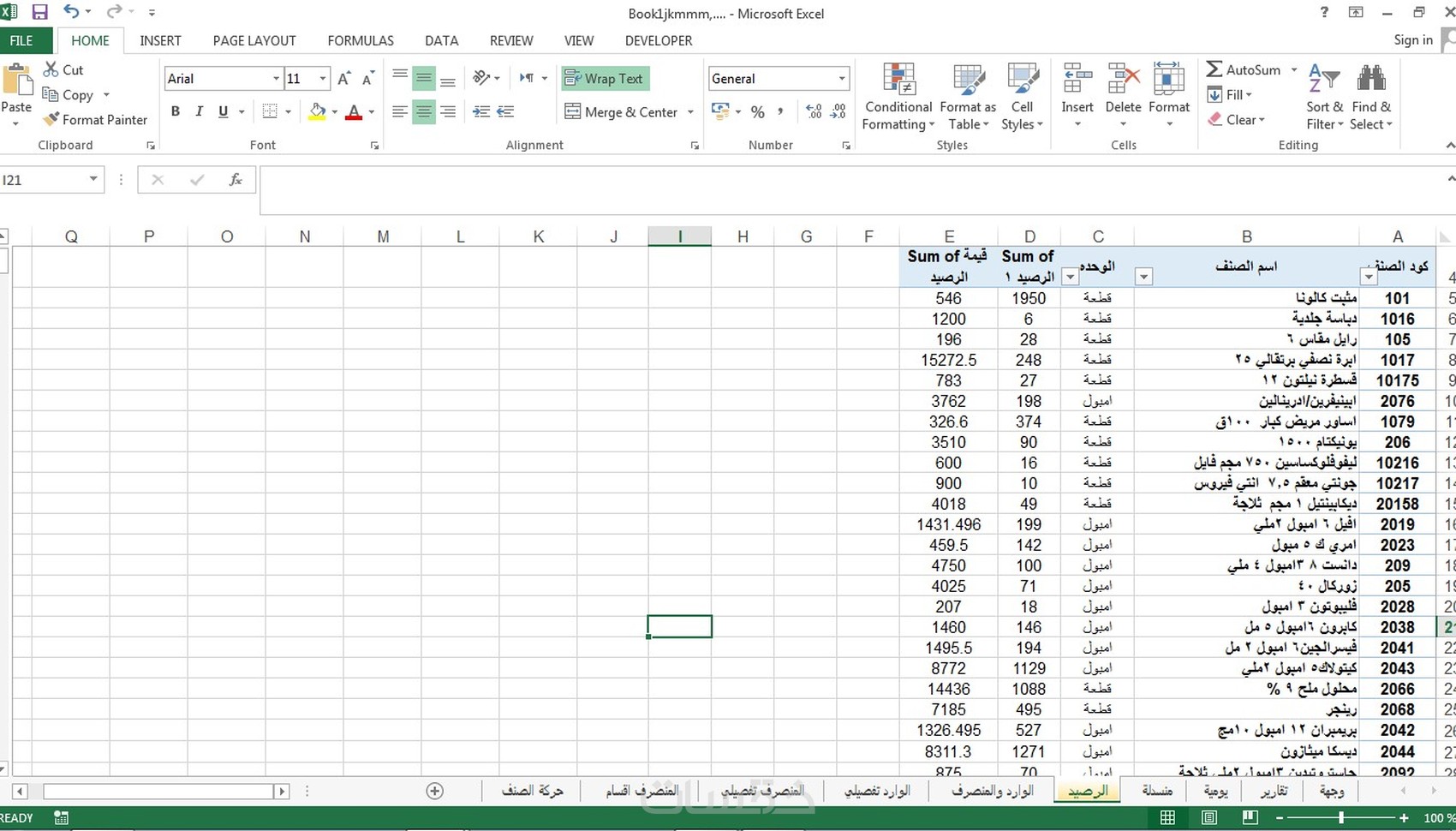Open the FILE tab

point(27,40)
